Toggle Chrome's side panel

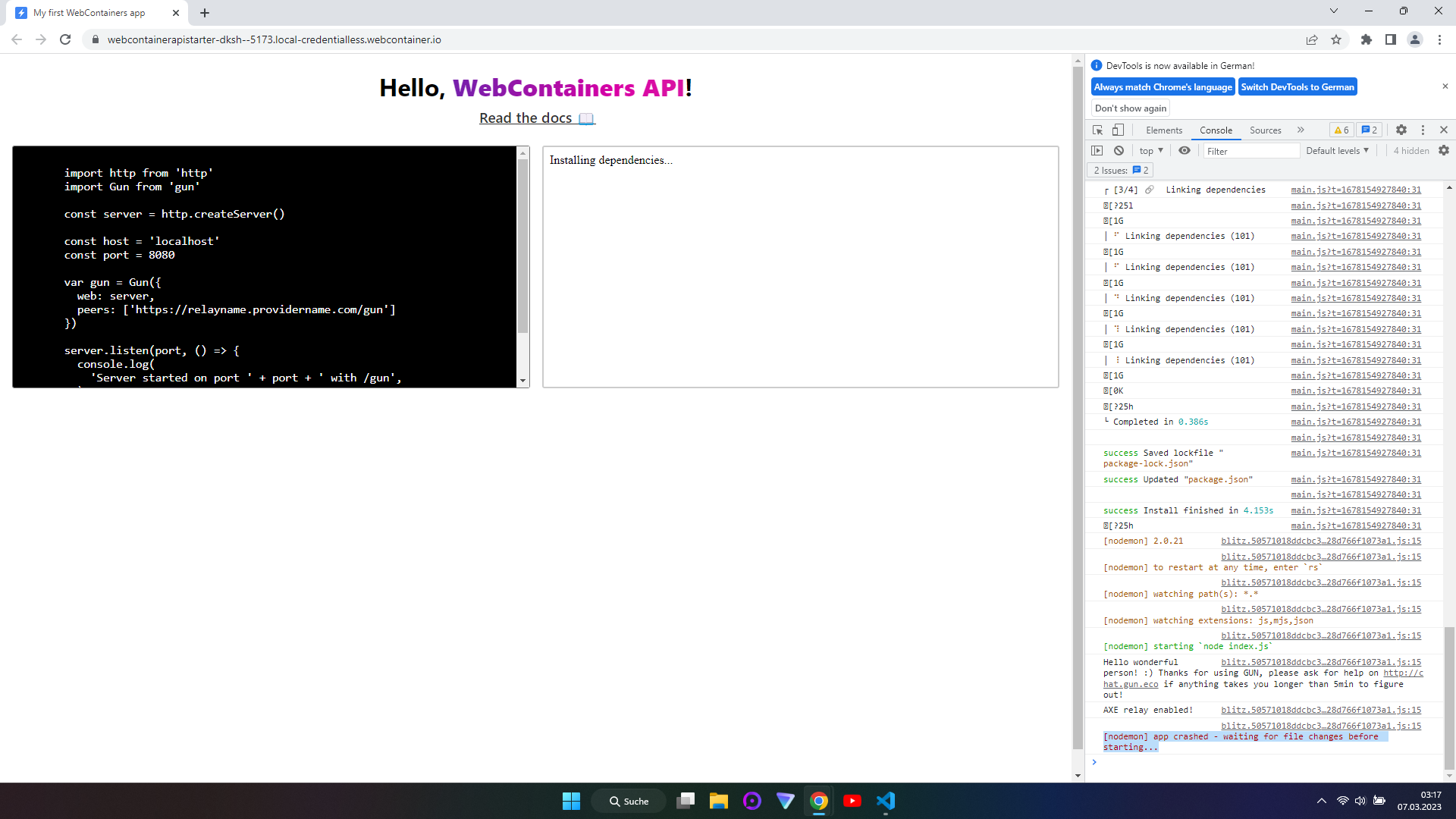pos(1391,39)
